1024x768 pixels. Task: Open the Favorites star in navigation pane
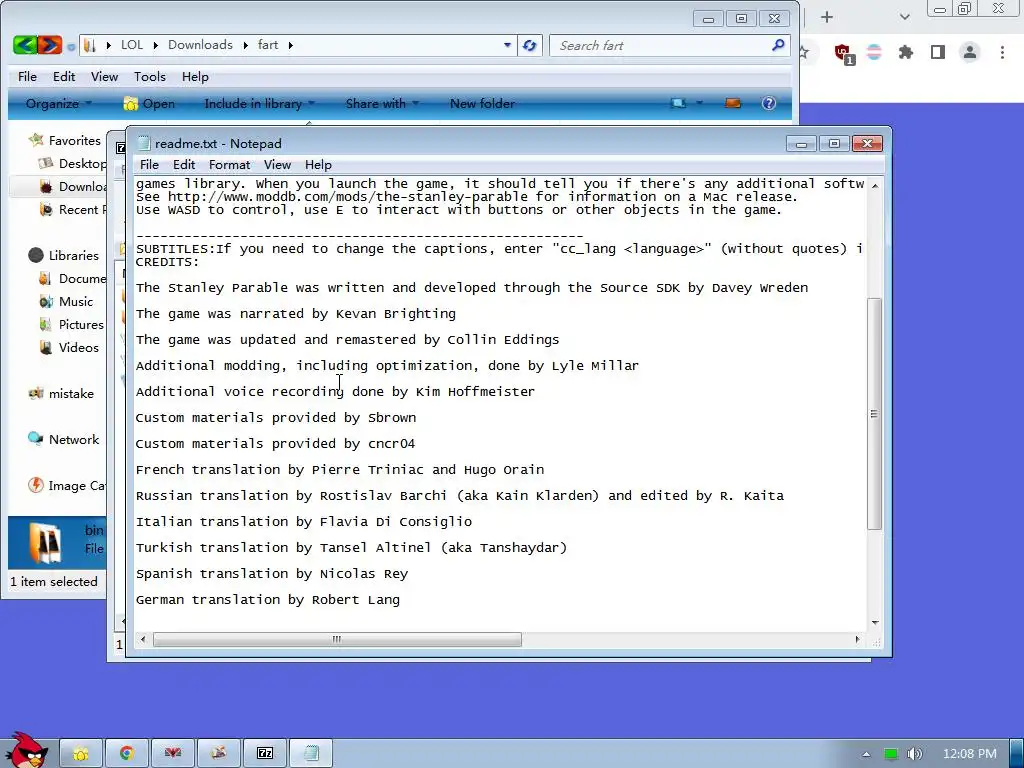click(37, 140)
